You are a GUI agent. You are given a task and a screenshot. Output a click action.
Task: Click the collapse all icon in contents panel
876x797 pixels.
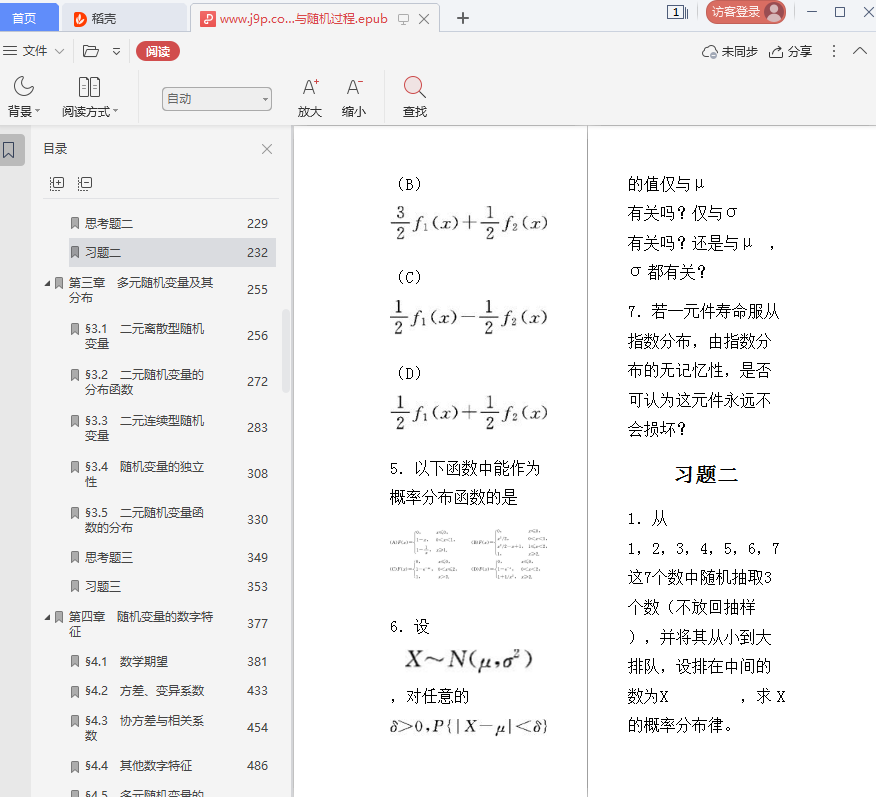coord(85,183)
